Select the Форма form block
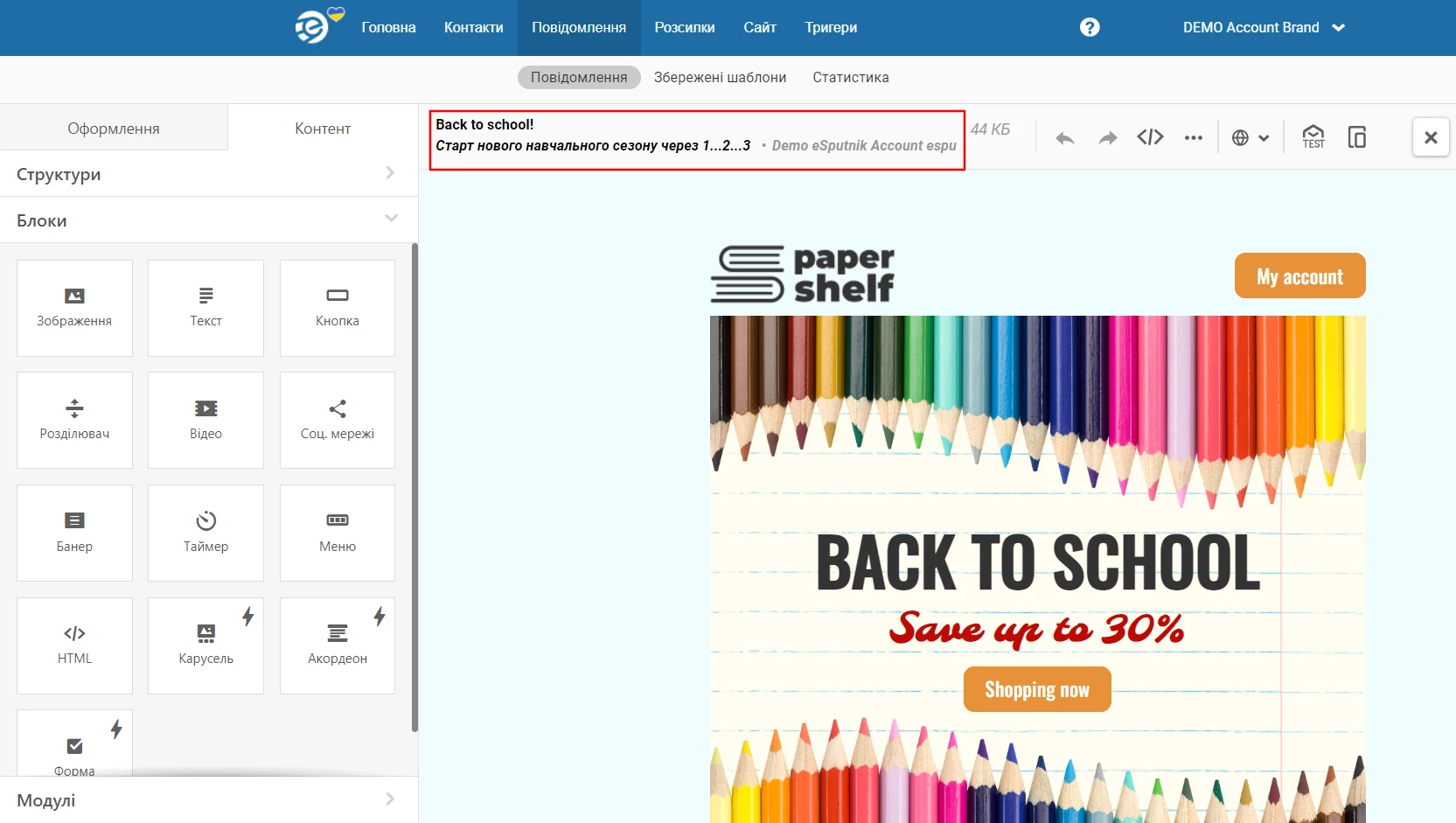Viewport: 1456px width, 823px height. [x=74, y=743]
